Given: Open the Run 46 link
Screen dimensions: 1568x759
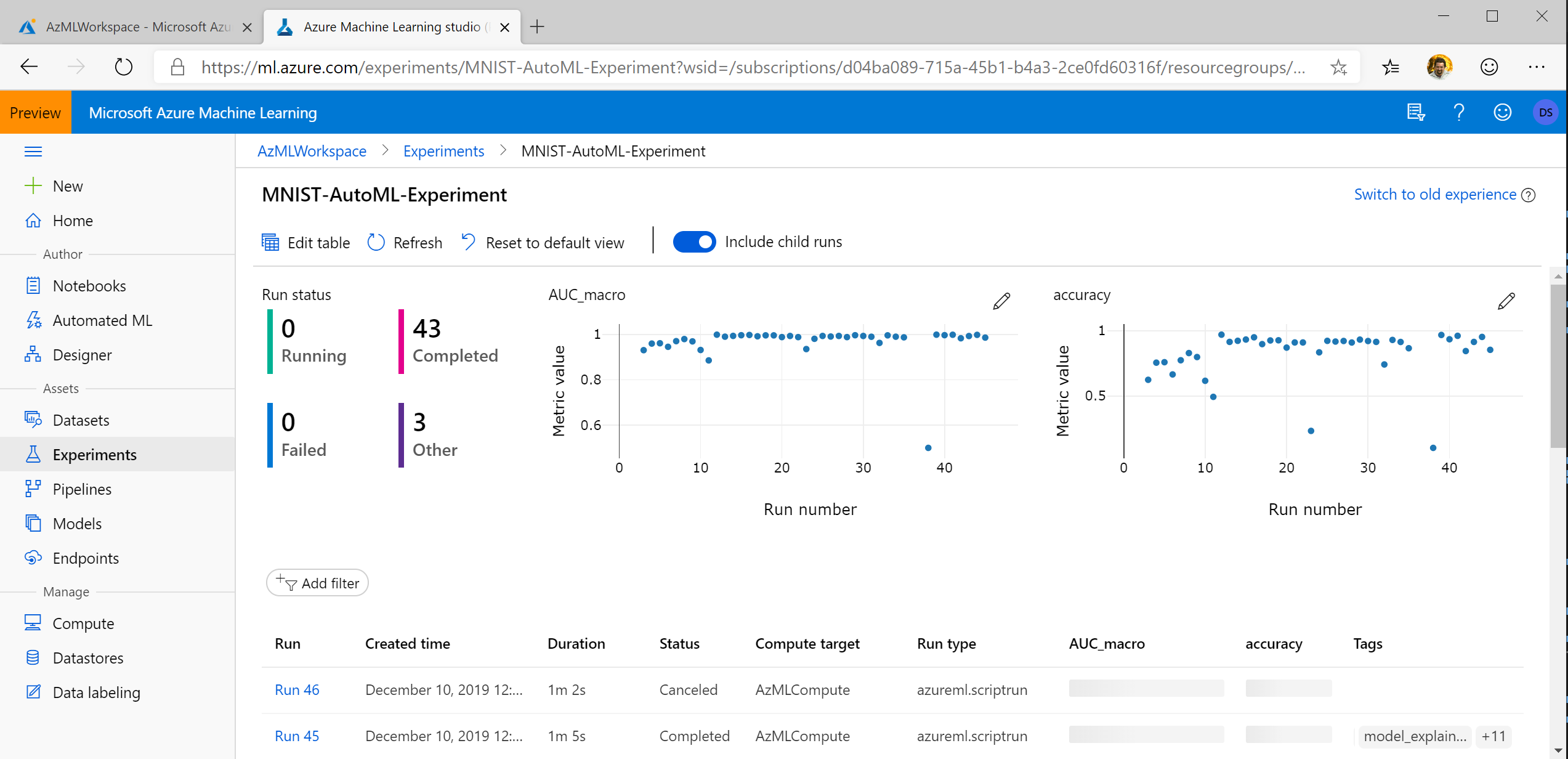Looking at the screenshot, I should click(x=297, y=690).
